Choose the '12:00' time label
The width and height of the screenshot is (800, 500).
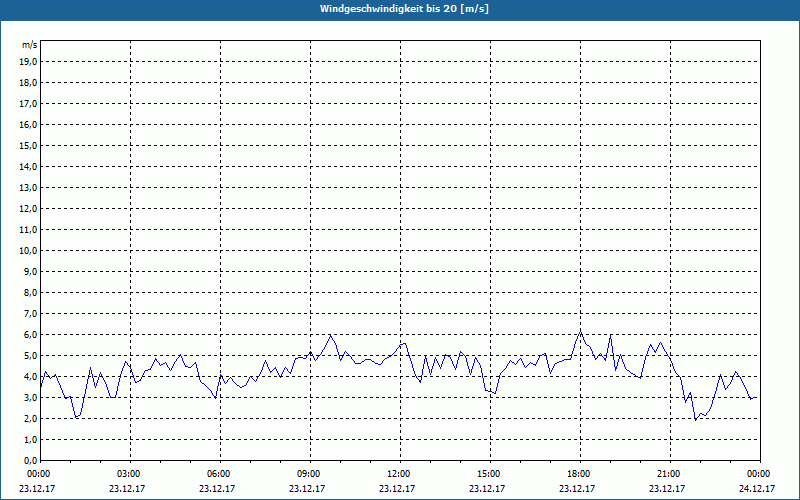(x=400, y=474)
